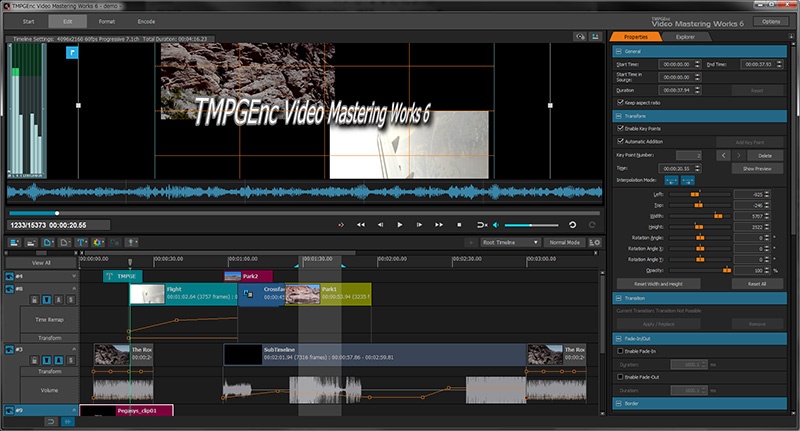Uncheck Automatic Addition
800x431 pixels.
[x=620, y=141]
